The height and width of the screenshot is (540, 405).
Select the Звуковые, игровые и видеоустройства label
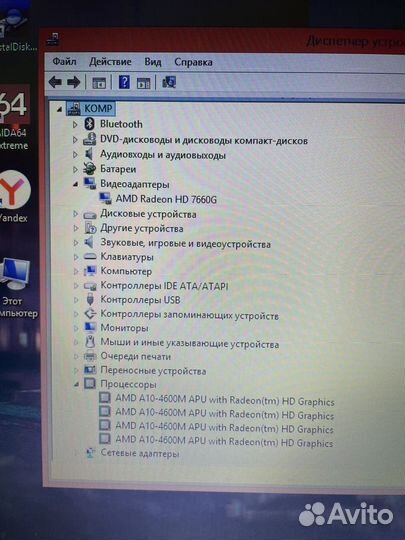click(185, 243)
